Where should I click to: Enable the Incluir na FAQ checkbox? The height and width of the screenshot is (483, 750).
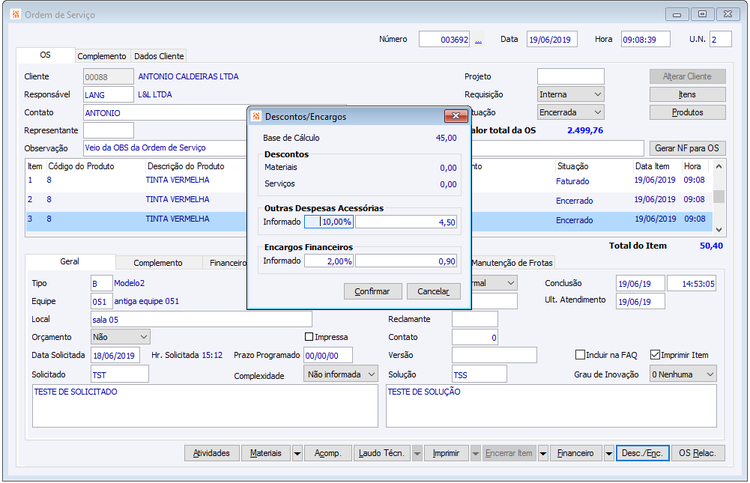[x=580, y=355]
